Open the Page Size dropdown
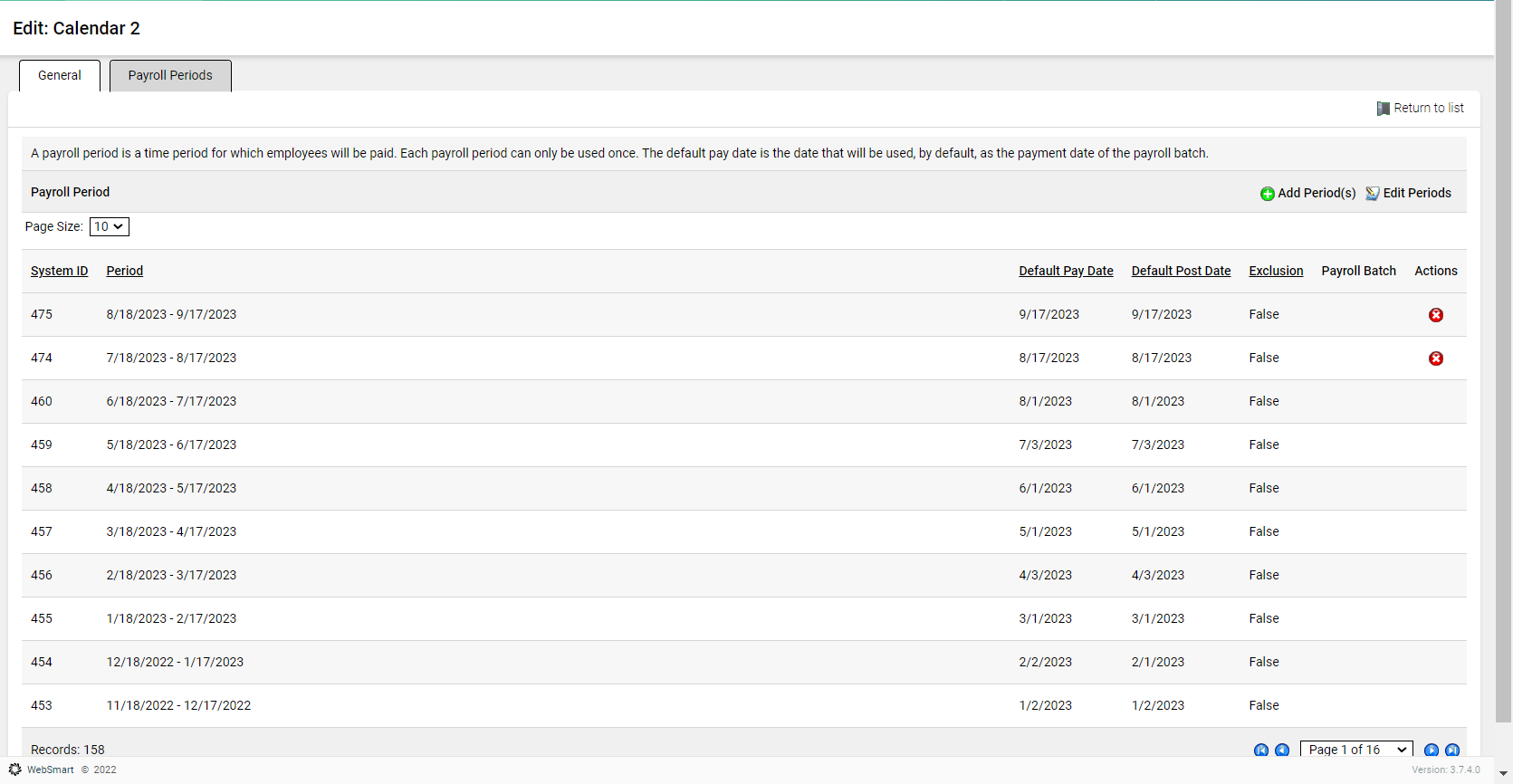 tap(109, 226)
